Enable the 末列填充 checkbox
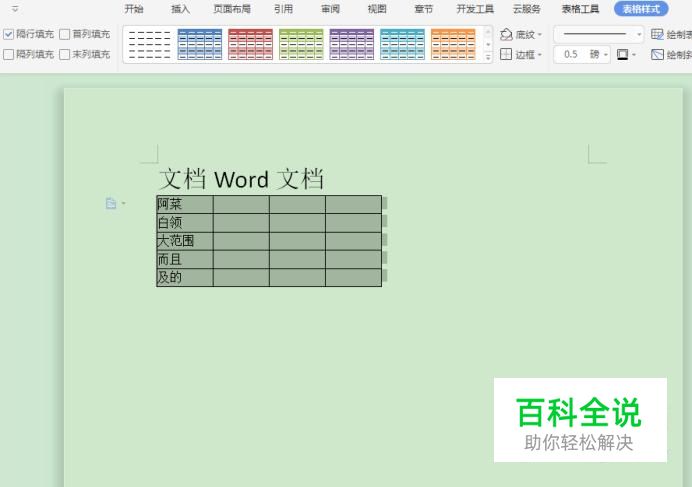This screenshot has width=692, height=487. click(64, 54)
